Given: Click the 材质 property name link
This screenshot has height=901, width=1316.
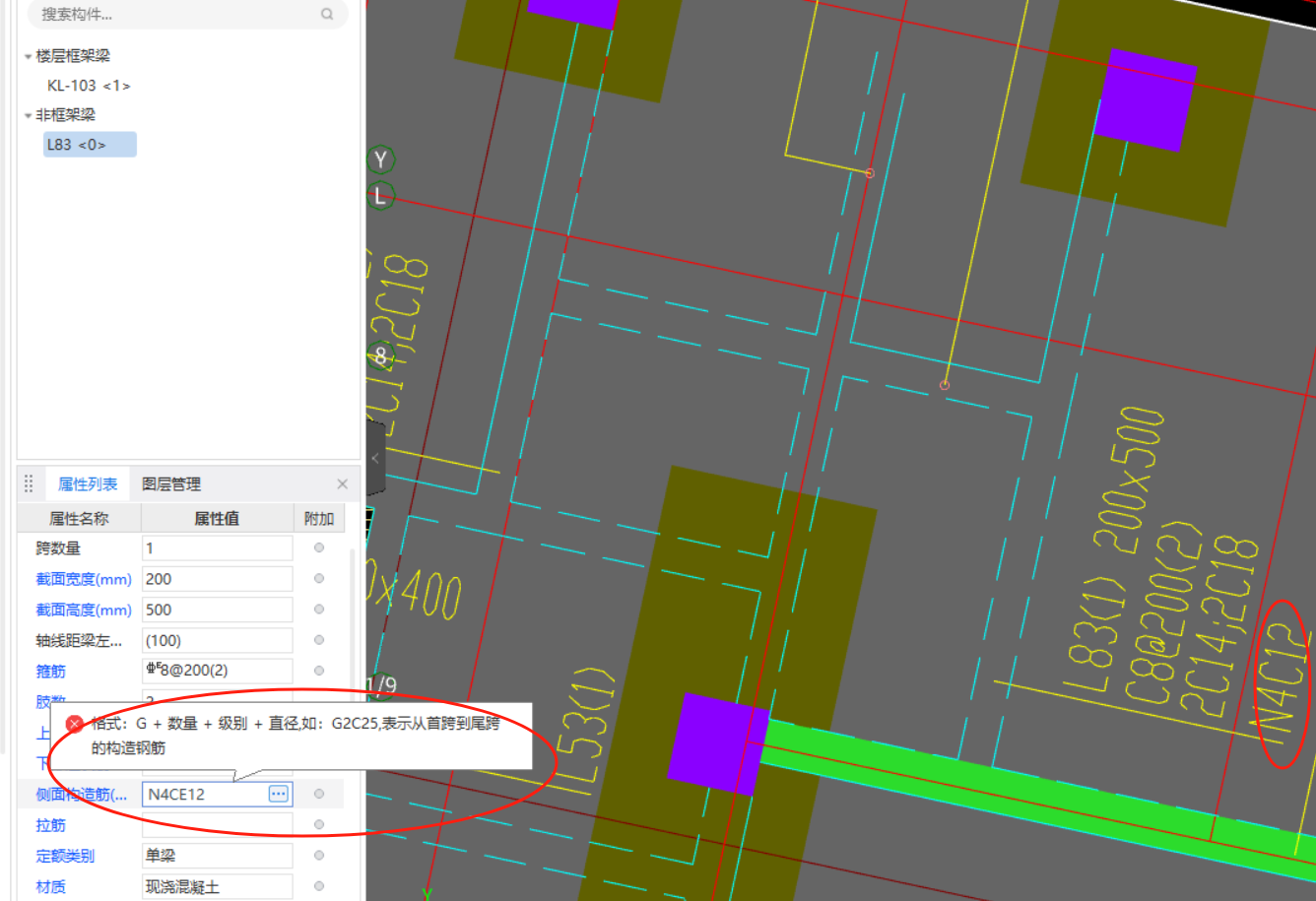Looking at the screenshot, I should [51, 886].
